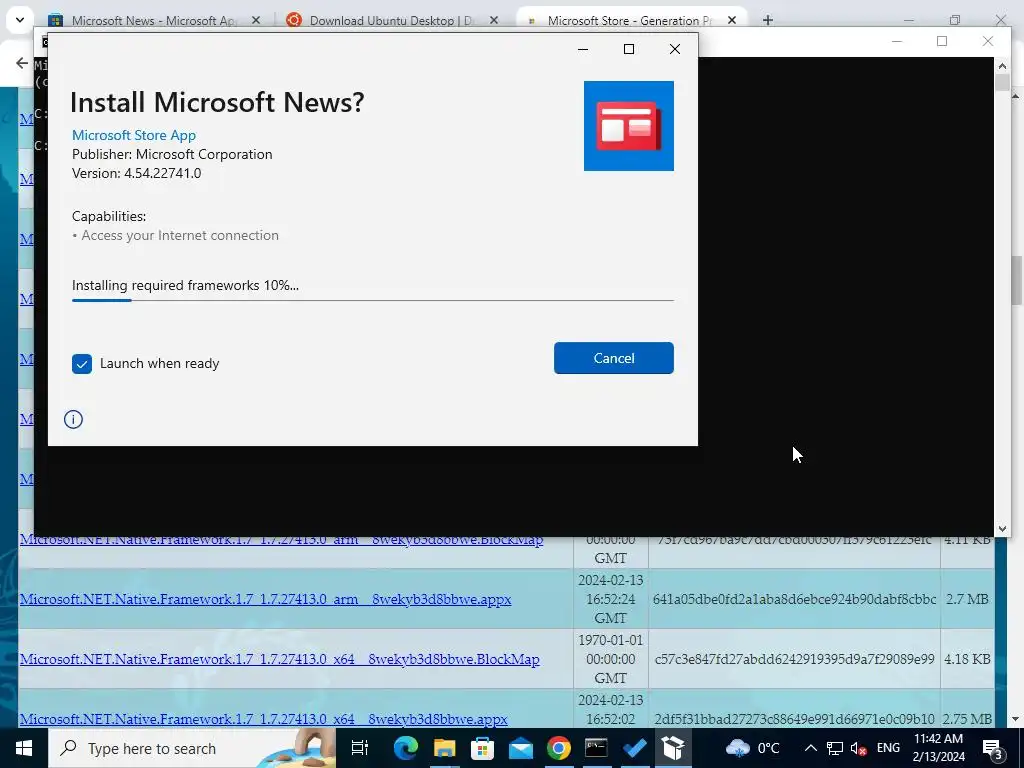Click the Microsoft News app icon

(x=628, y=126)
